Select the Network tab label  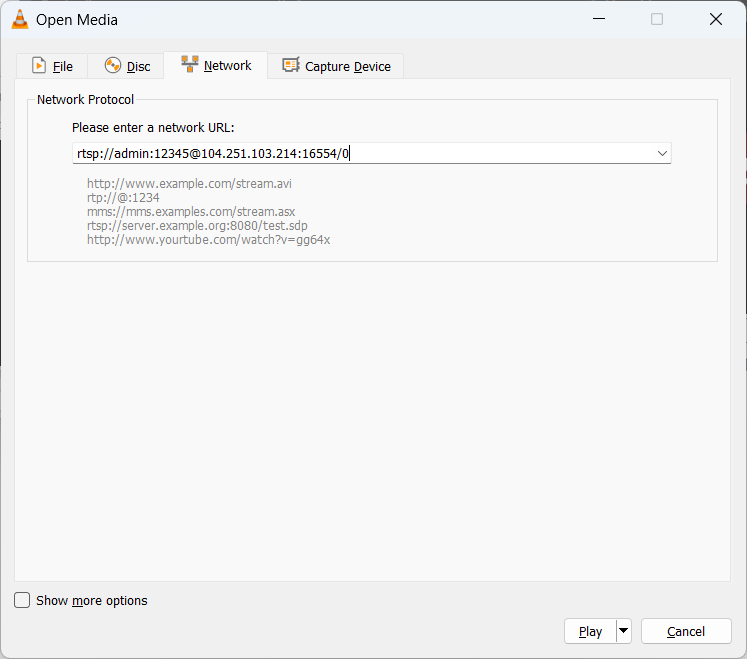227,65
